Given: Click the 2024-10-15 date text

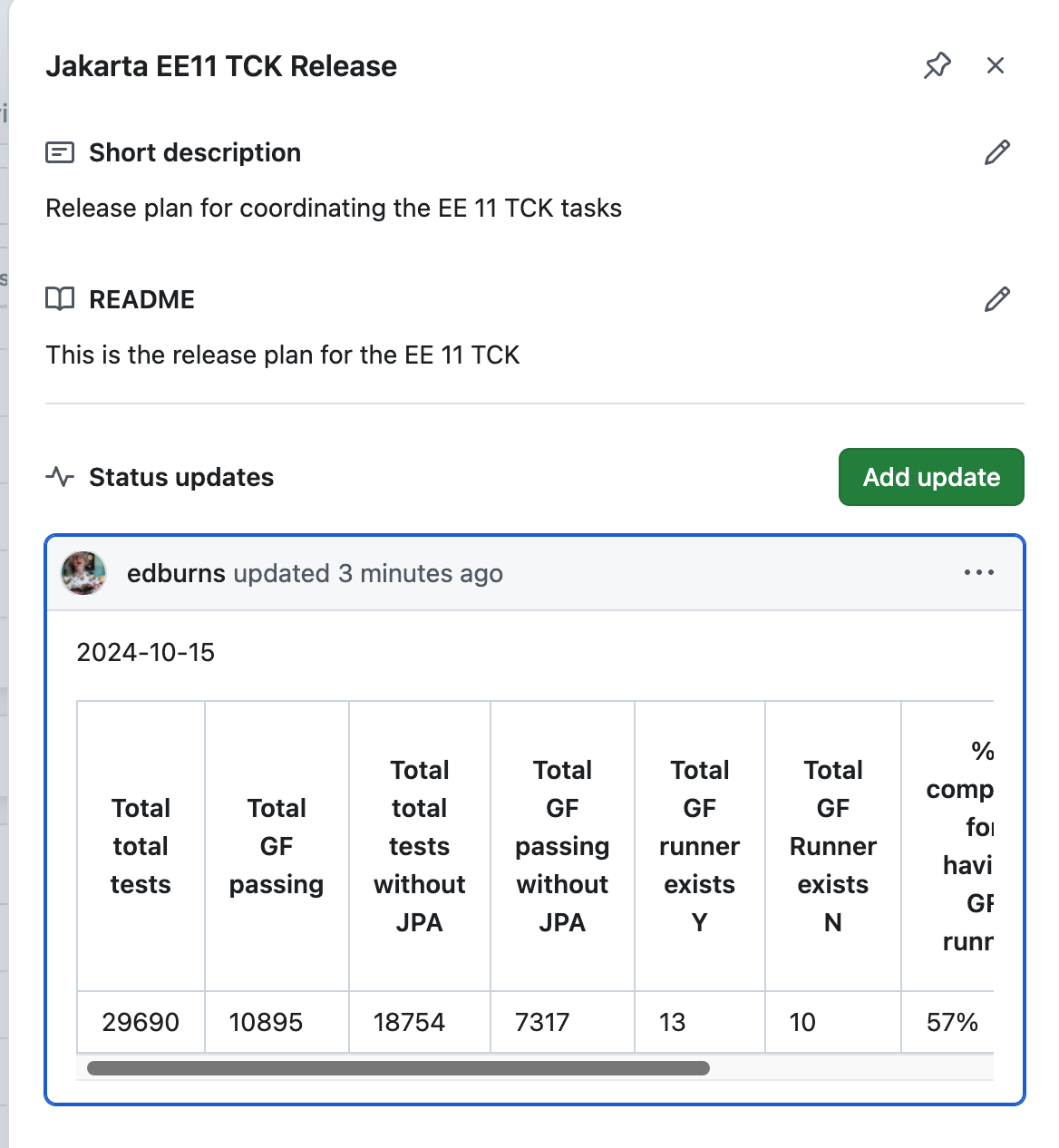Looking at the screenshot, I should [146, 652].
